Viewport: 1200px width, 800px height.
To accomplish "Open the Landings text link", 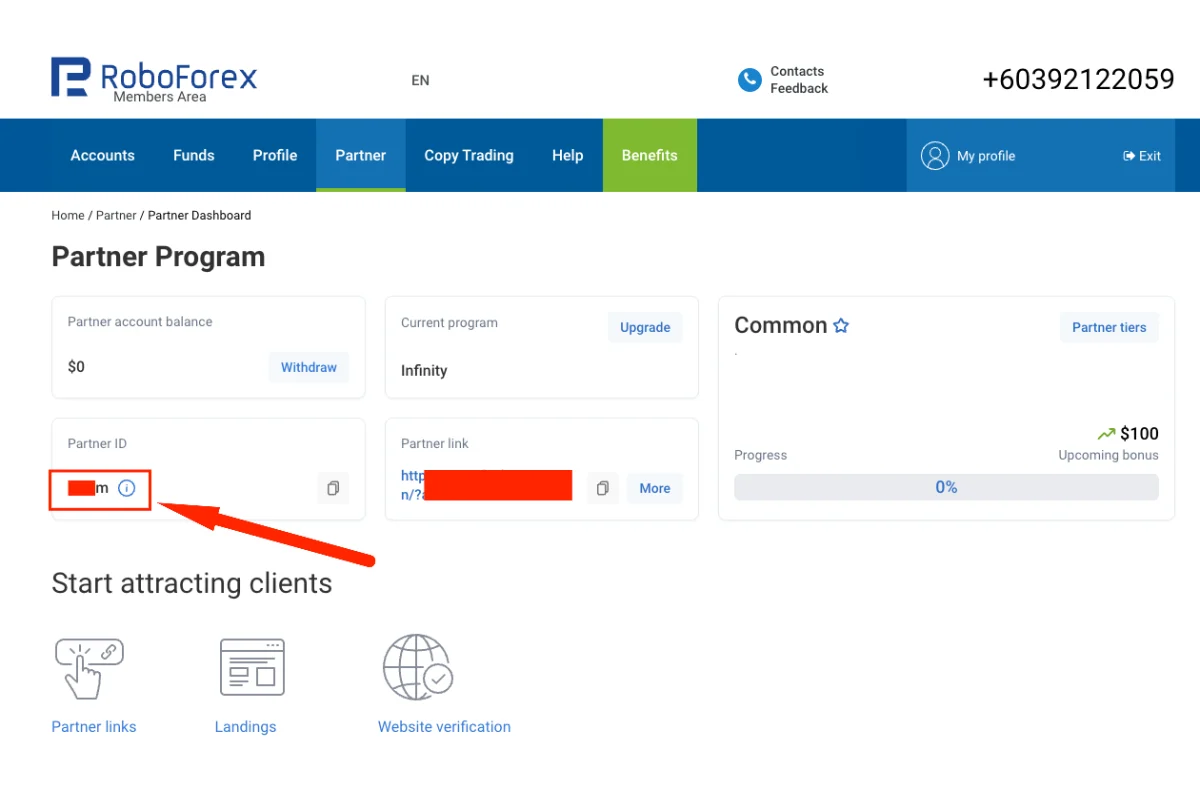I will click(x=245, y=727).
